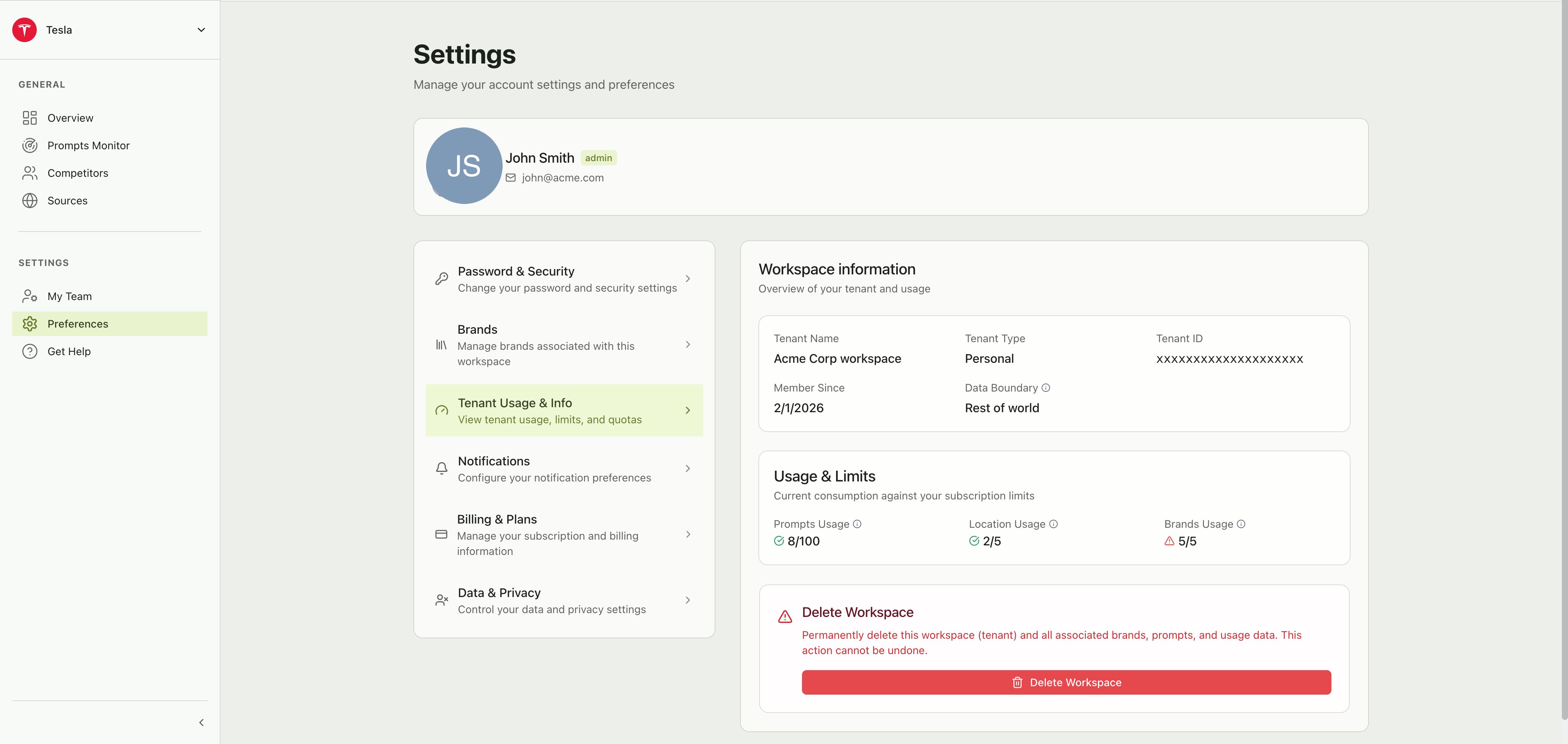Image resolution: width=1568 pixels, height=744 pixels.
Task: Click the Brands library icon
Action: pos(441,344)
